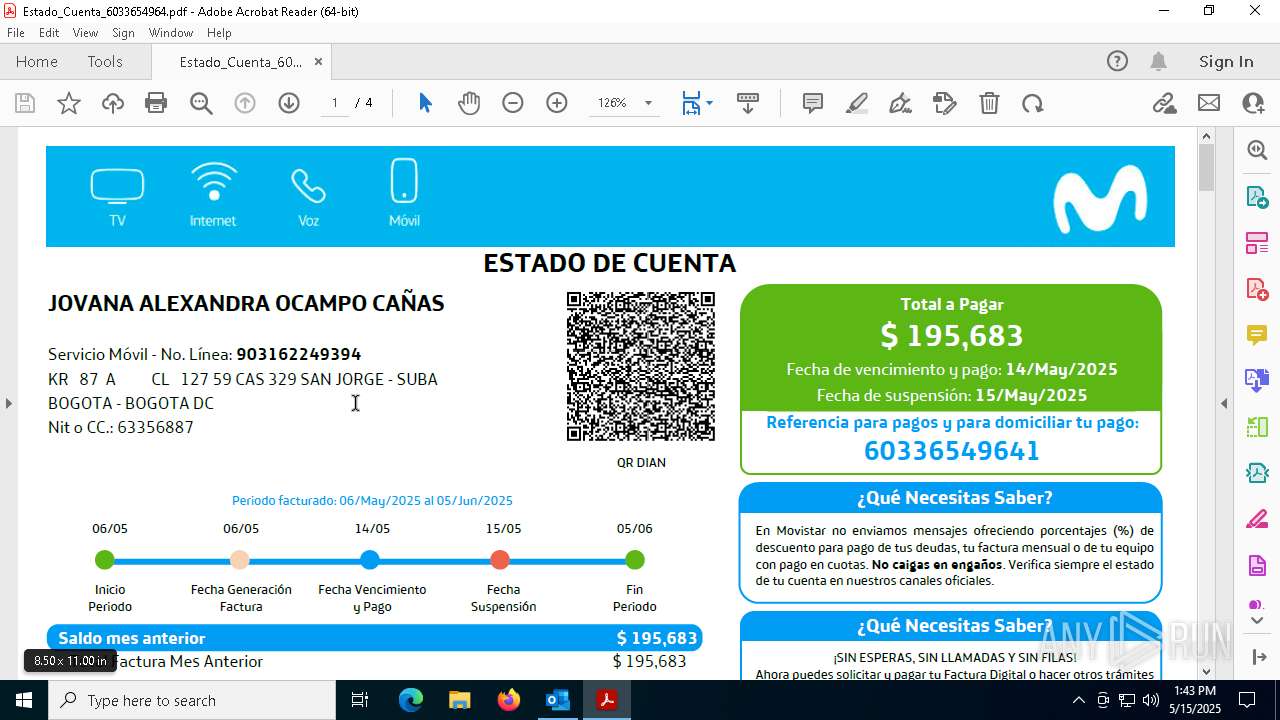The image size is (1280, 720).
Task: Go to previous page arrow
Action: pyautogui.click(x=245, y=103)
